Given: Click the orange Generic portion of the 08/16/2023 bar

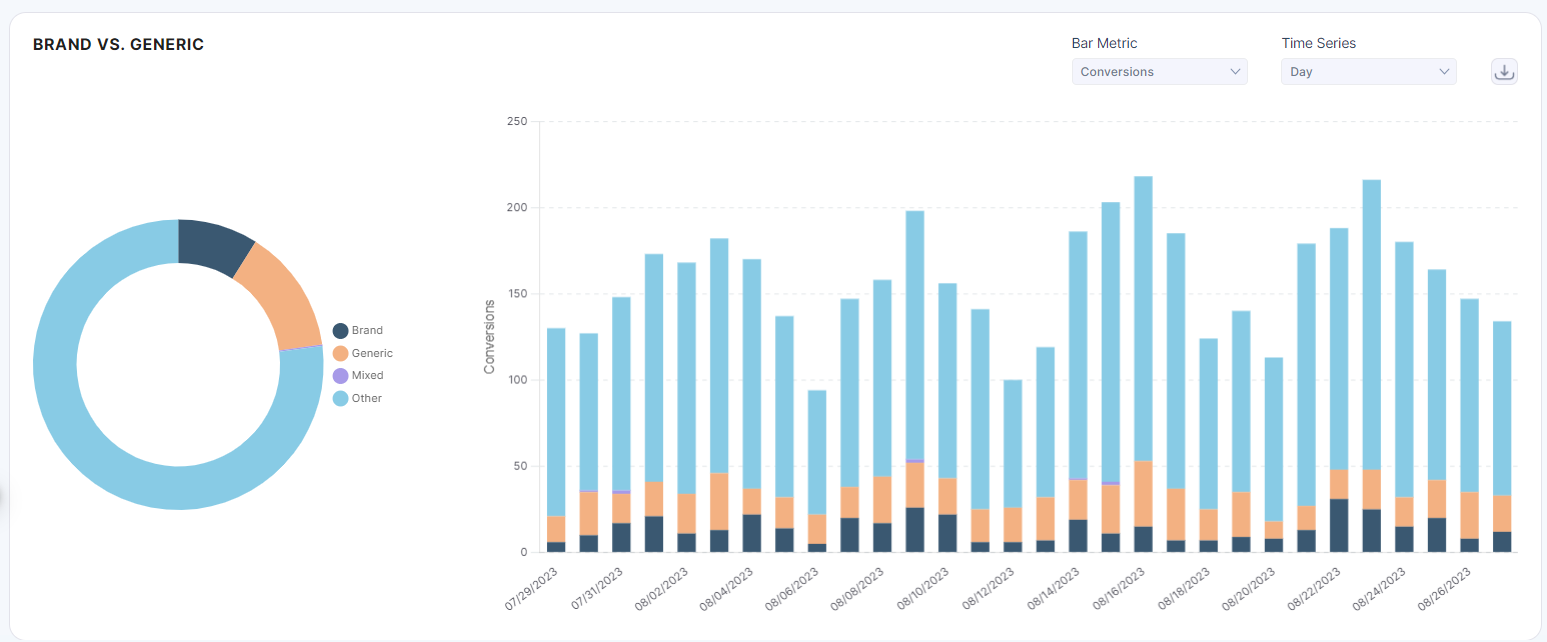Looking at the screenshot, I should pos(1143,493).
